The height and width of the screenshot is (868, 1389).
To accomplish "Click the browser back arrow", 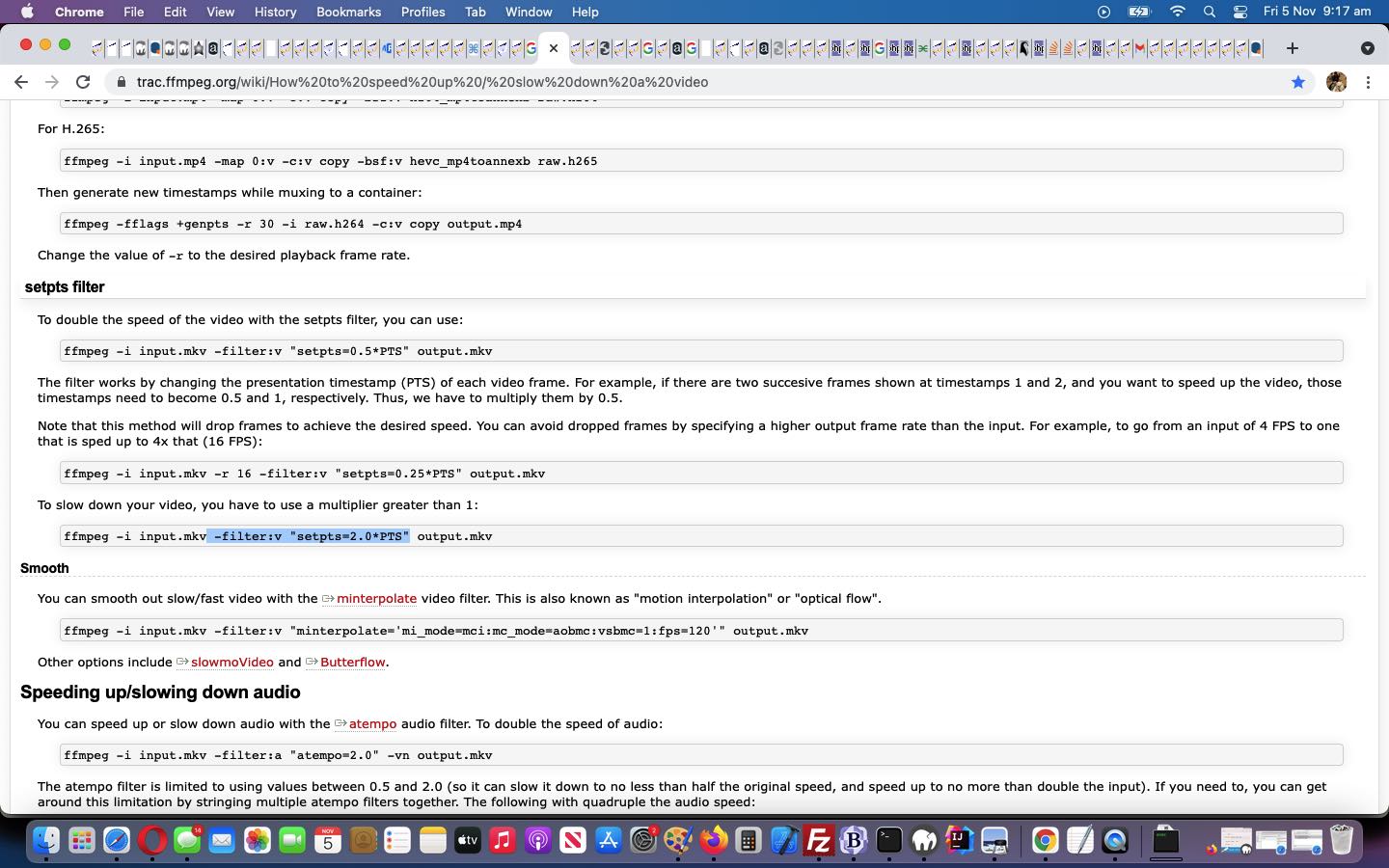I will [21, 82].
